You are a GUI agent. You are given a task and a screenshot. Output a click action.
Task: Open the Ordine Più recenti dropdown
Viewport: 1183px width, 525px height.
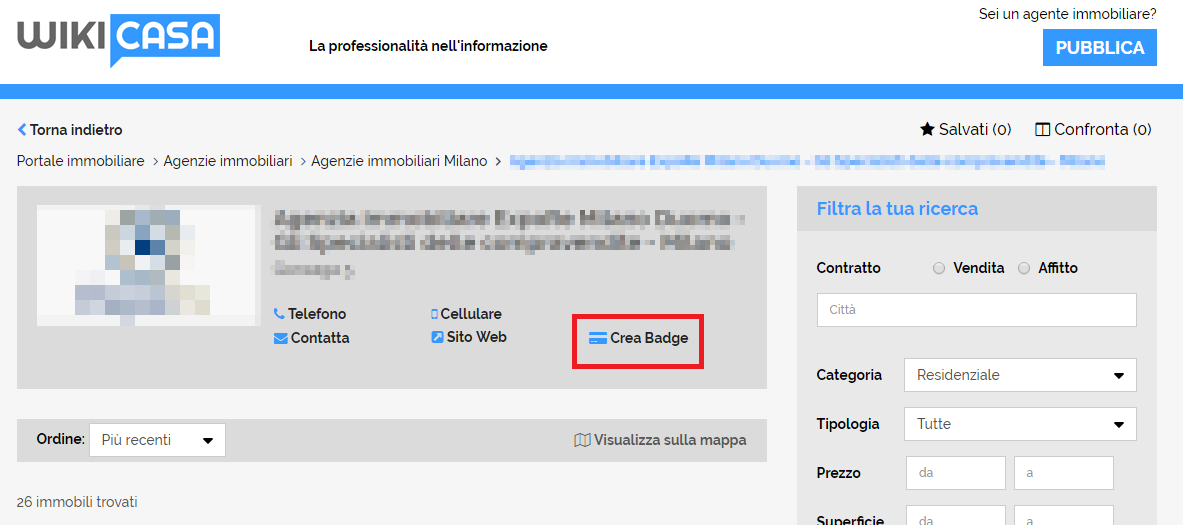point(157,440)
